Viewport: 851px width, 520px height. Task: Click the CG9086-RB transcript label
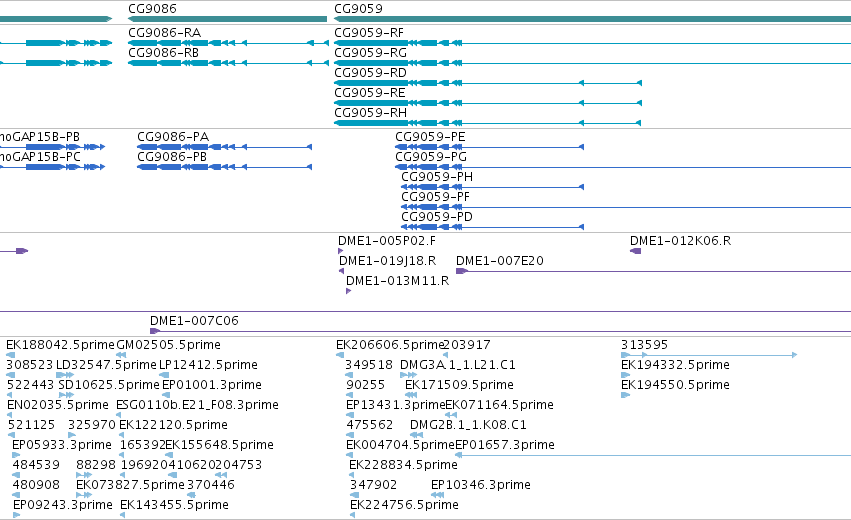[163, 53]
